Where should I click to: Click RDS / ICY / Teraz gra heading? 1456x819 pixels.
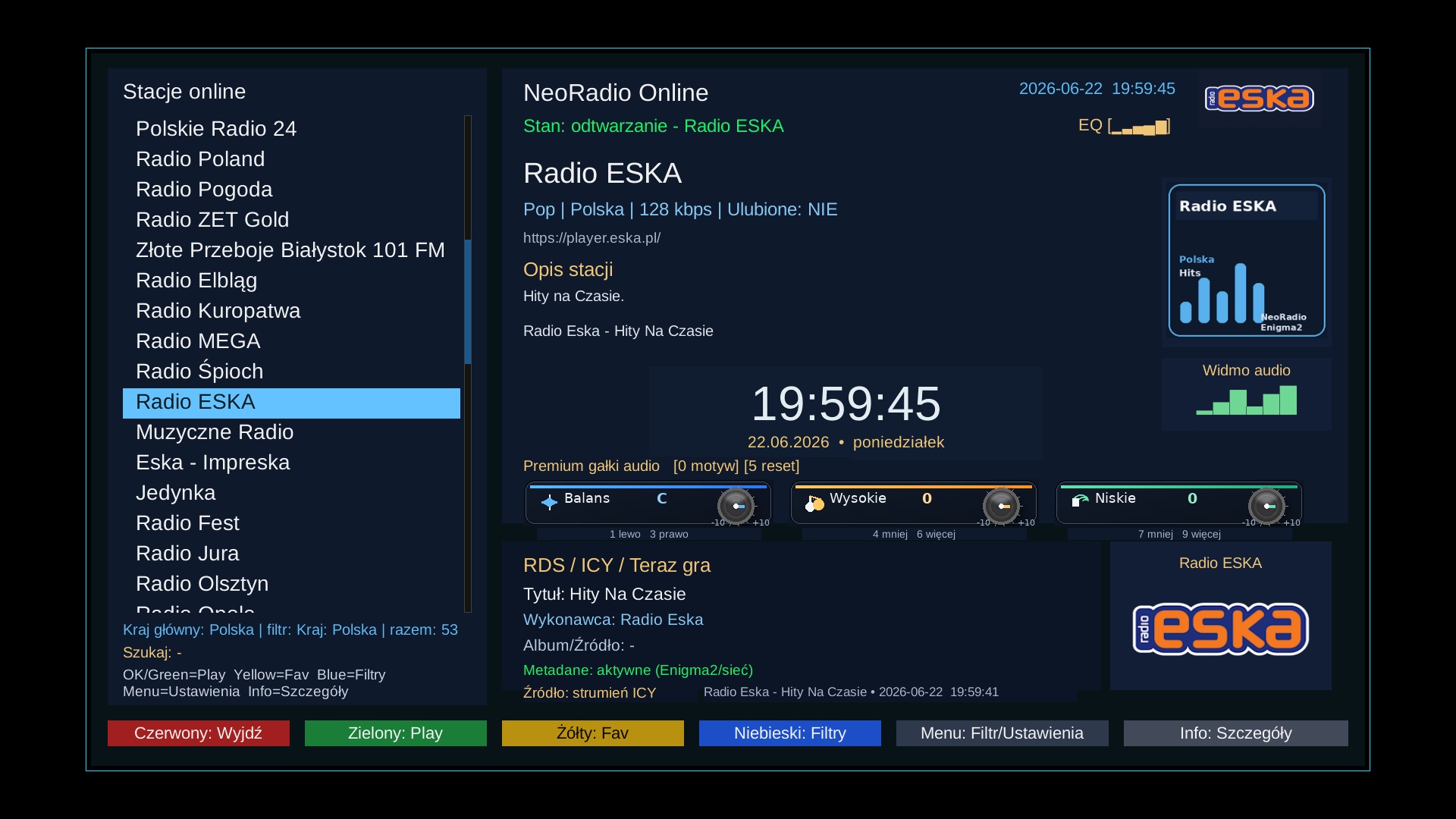click(x=617, y=566)
